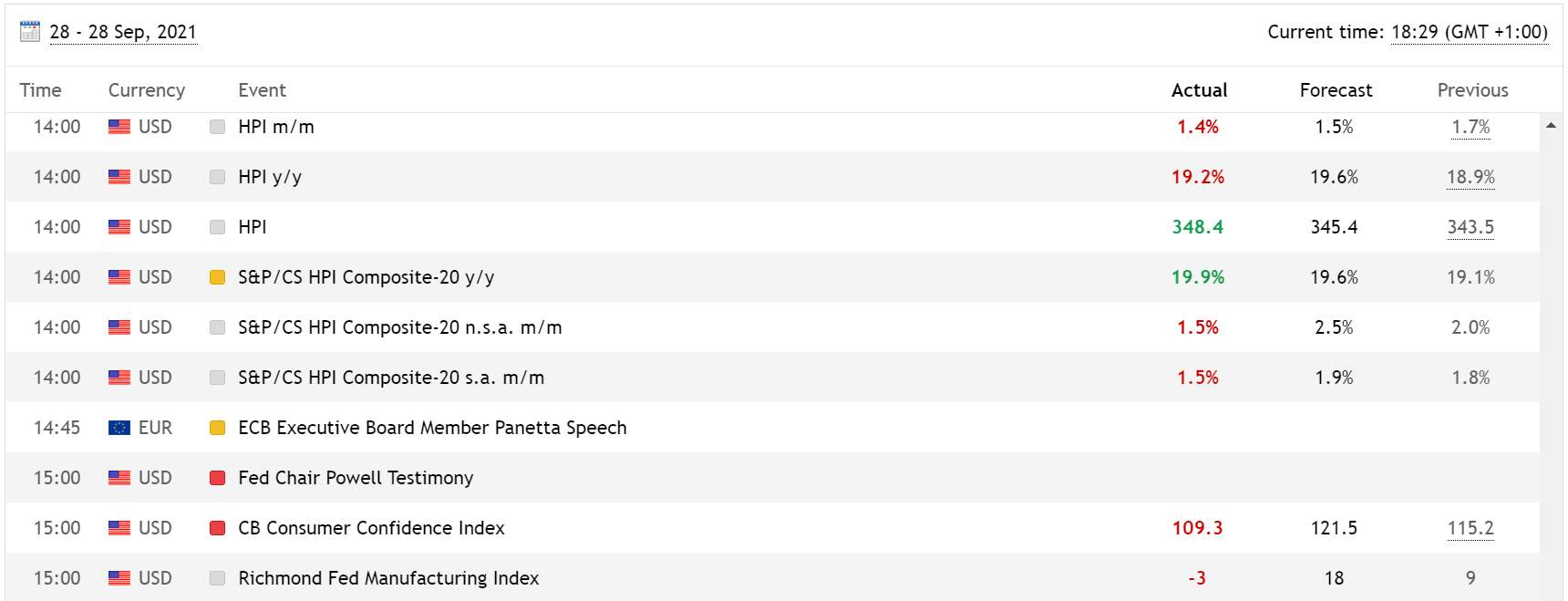Click yellow impact marker for Composite-20 y/y
The width and height of the screenshot is (1568, 601).
217,277
